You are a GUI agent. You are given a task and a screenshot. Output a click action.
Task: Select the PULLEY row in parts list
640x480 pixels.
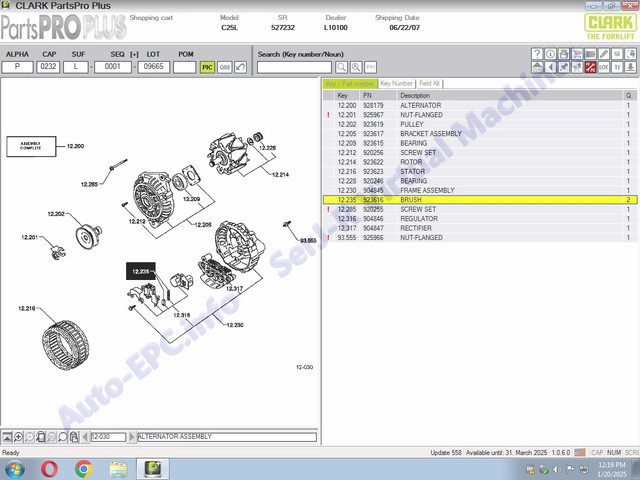(480, 124)
